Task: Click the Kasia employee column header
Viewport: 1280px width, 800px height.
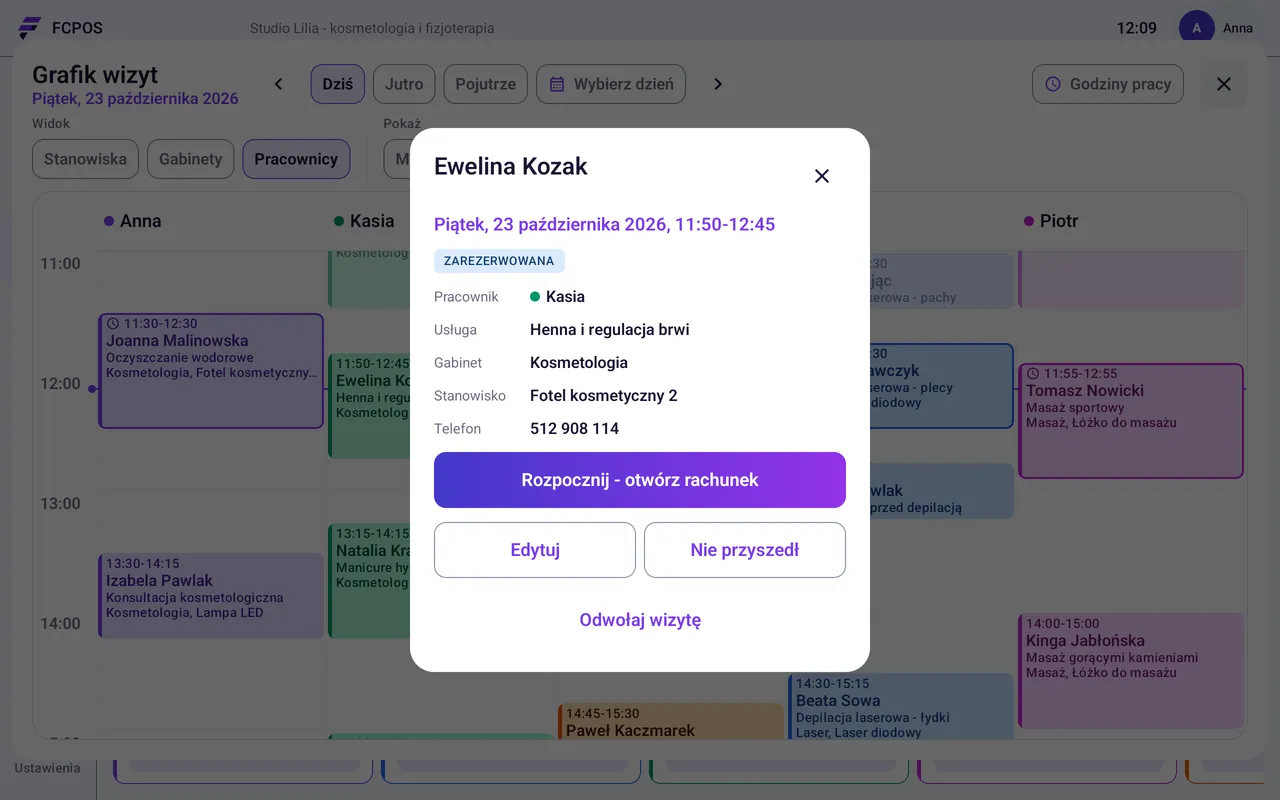Action: point(364,221)
